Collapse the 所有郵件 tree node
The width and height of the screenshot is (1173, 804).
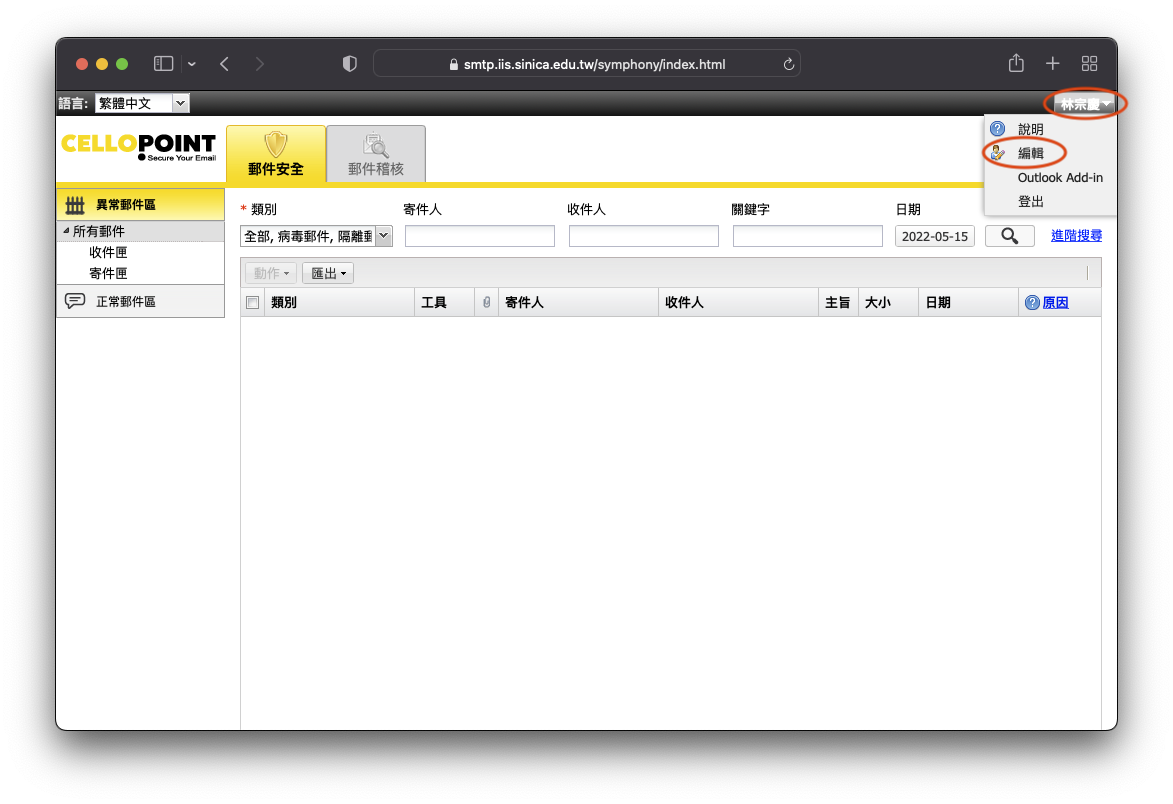[66, 231]
